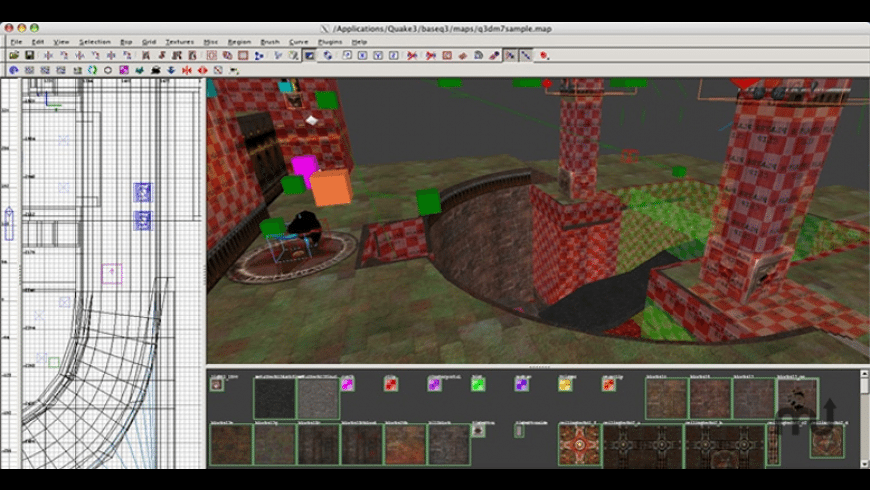Open the File menu
870x490 pixels.
point(16,42)
